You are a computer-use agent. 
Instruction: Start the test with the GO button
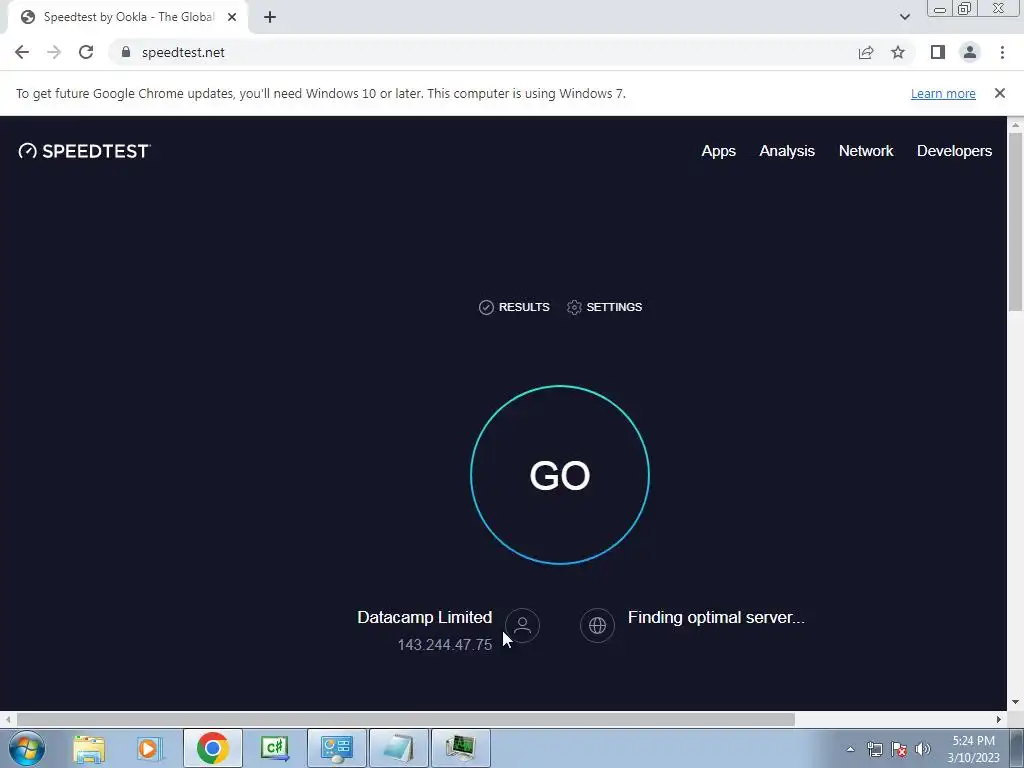point(560,475)
